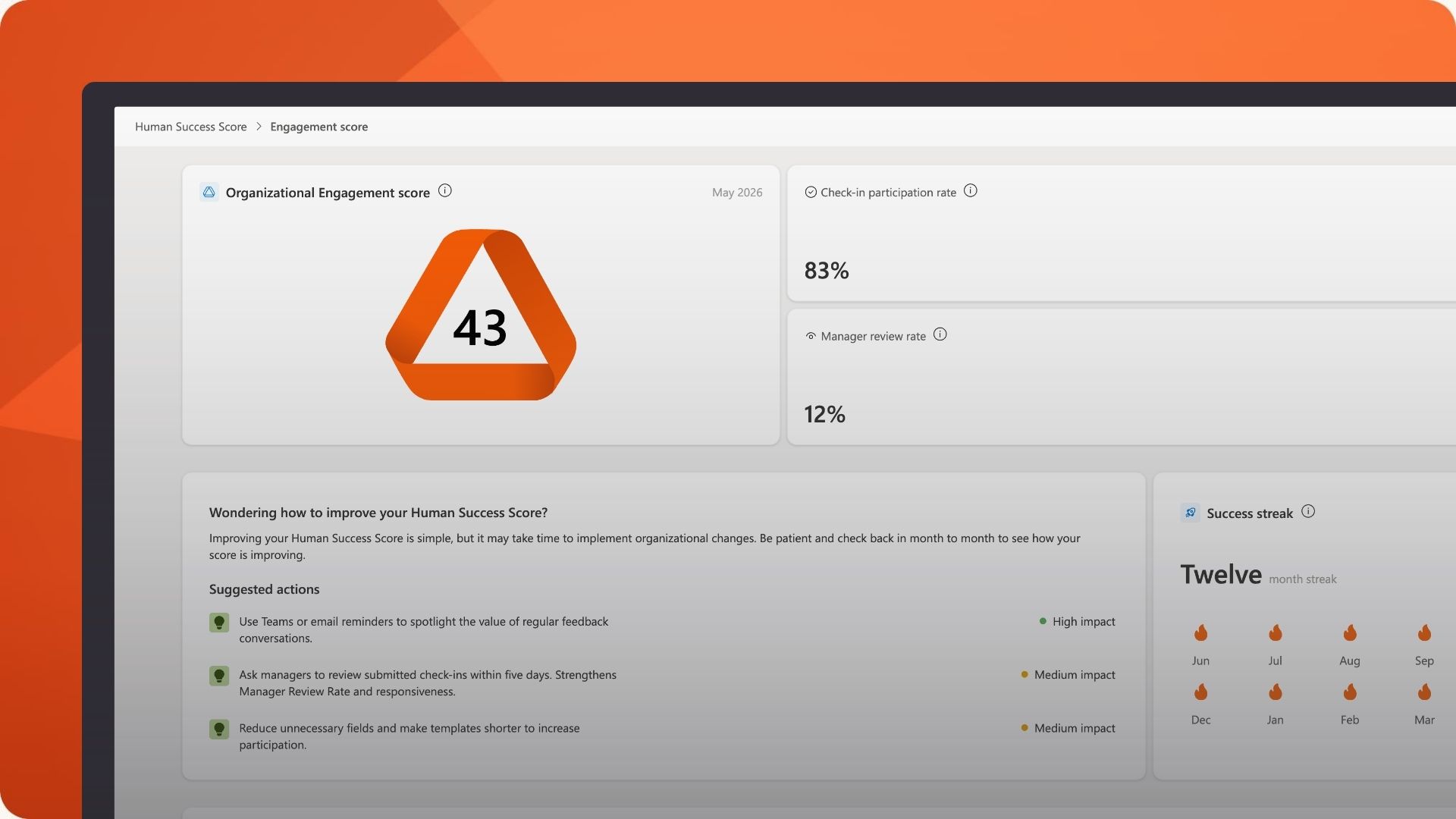The height and width of the screenshot is (819, 1456).
Task: Click the triangle icon beside Organizational Engagement score
Action: click(x=209, y=192)
